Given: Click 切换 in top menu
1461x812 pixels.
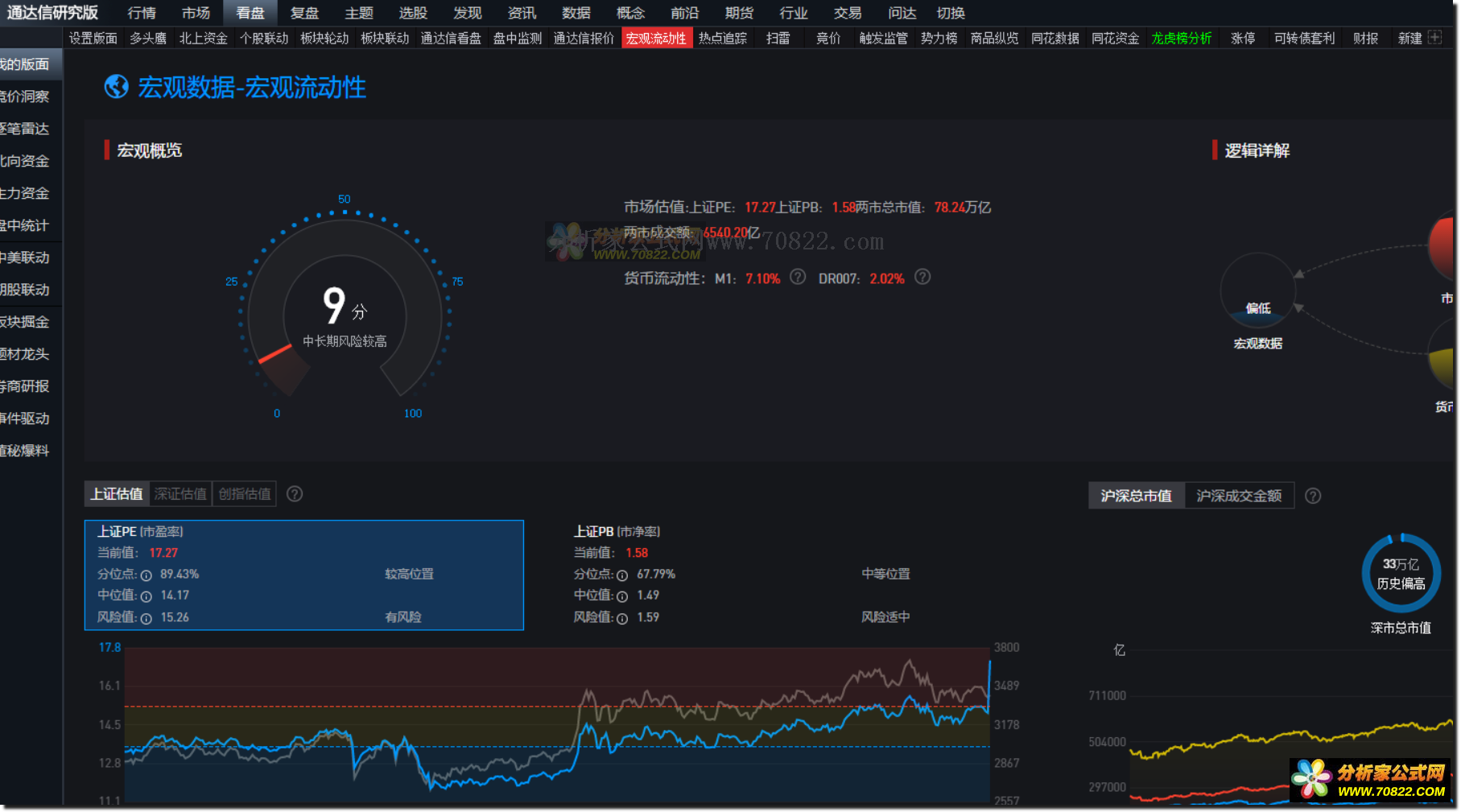Looking at the screenshot, I should click(951, 13).
